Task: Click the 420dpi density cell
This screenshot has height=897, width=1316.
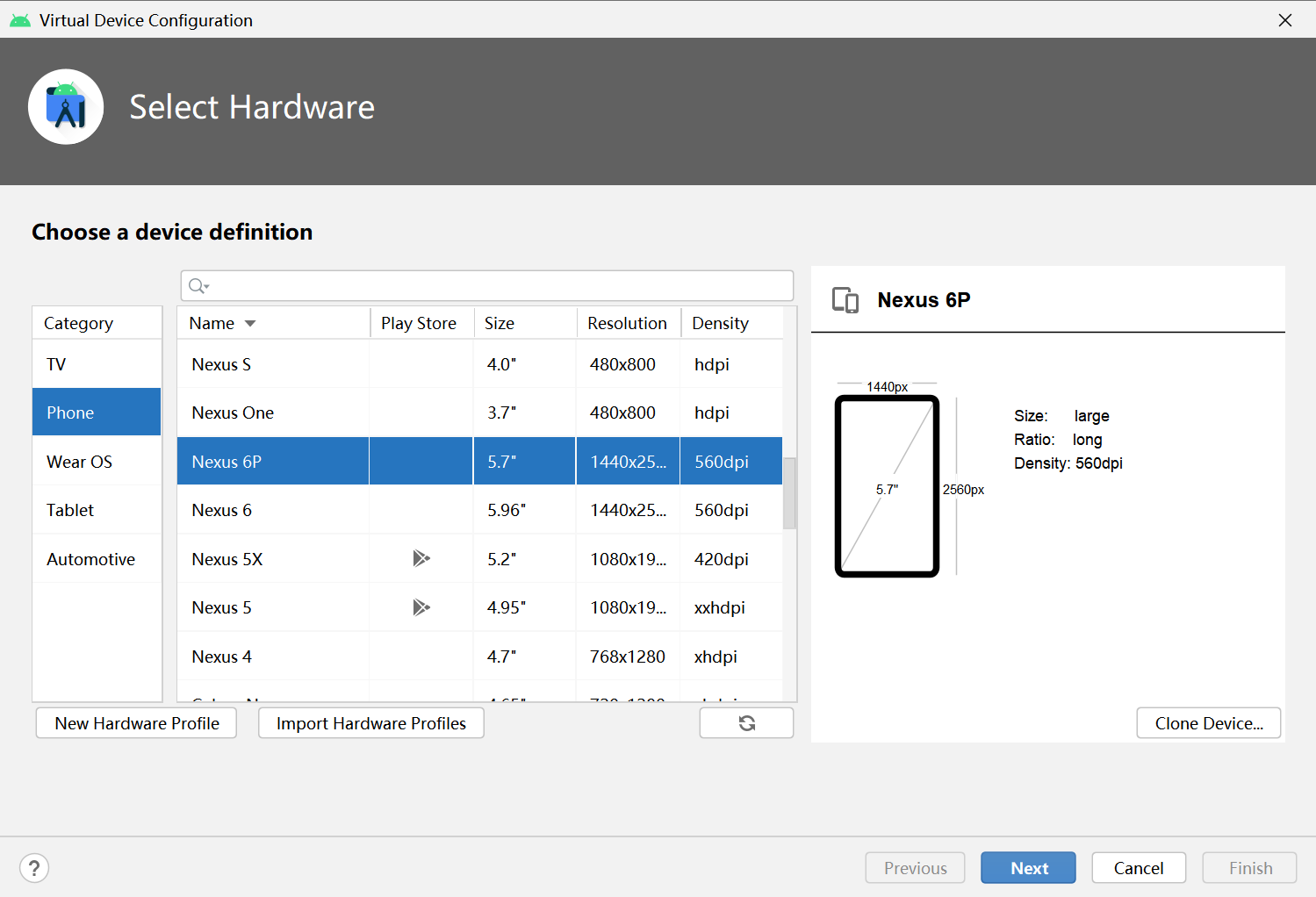Action: point(722,559)
